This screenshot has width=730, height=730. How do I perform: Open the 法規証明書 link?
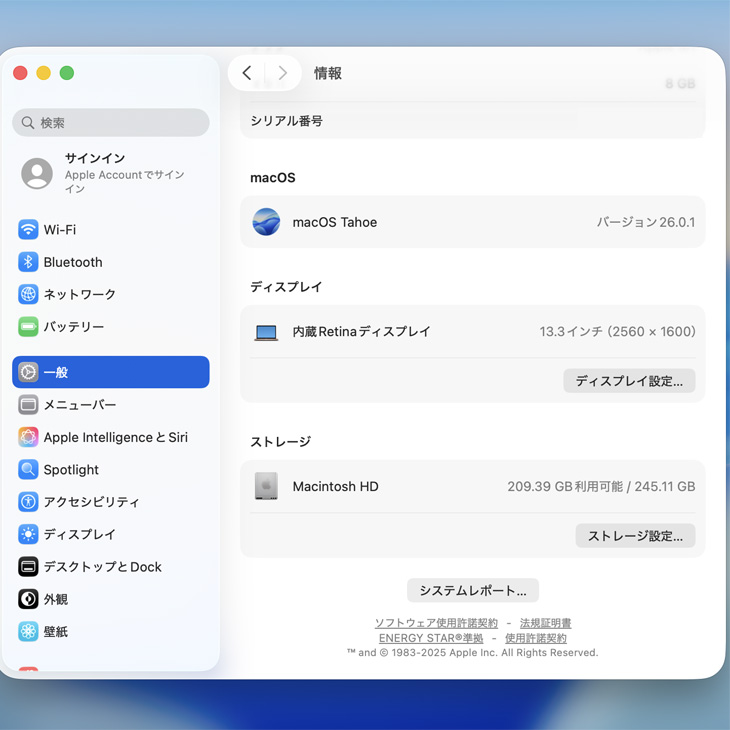click(545, 623)
